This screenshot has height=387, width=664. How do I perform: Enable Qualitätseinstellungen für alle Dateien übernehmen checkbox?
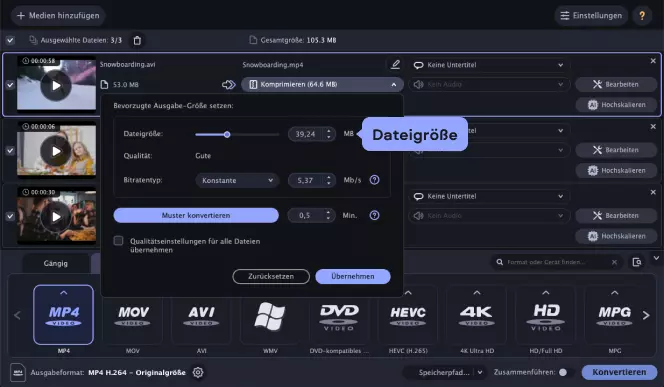pyautogui.click(x=119, y=241)
